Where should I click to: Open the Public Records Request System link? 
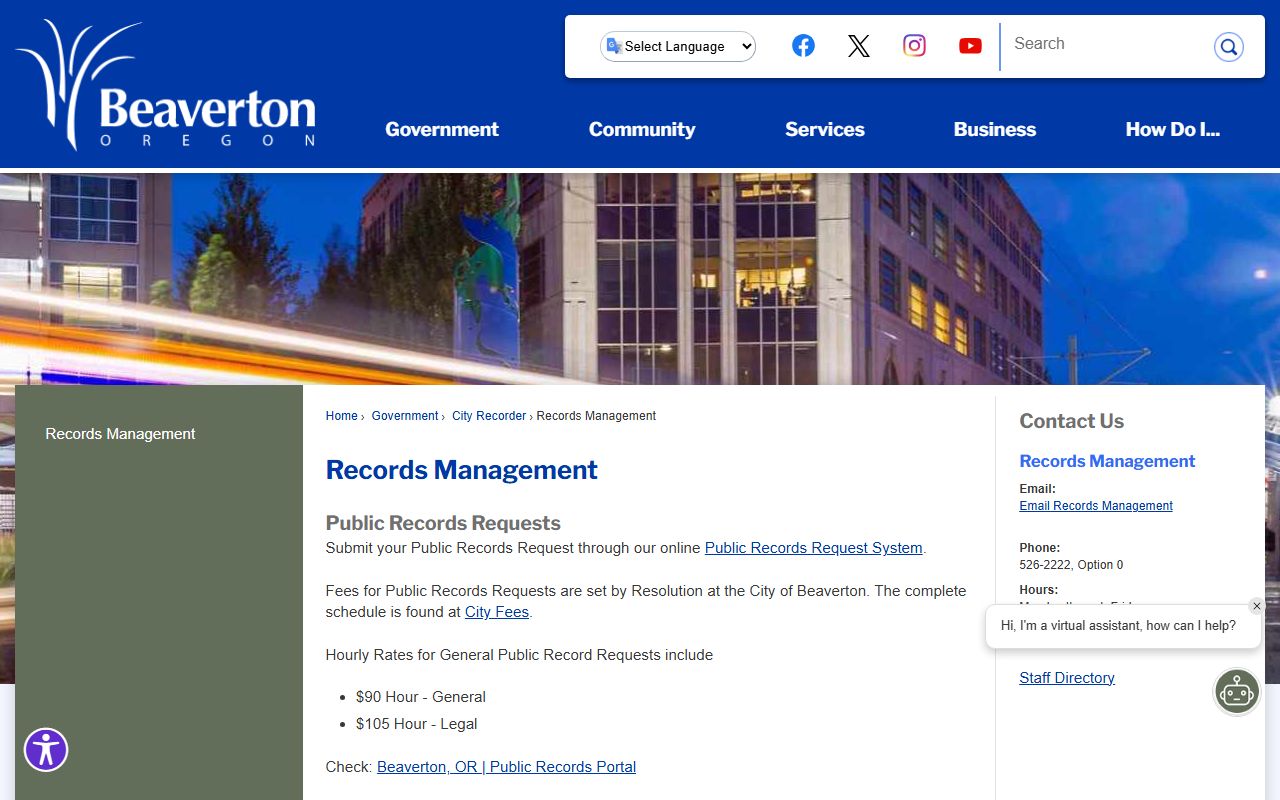813,548
